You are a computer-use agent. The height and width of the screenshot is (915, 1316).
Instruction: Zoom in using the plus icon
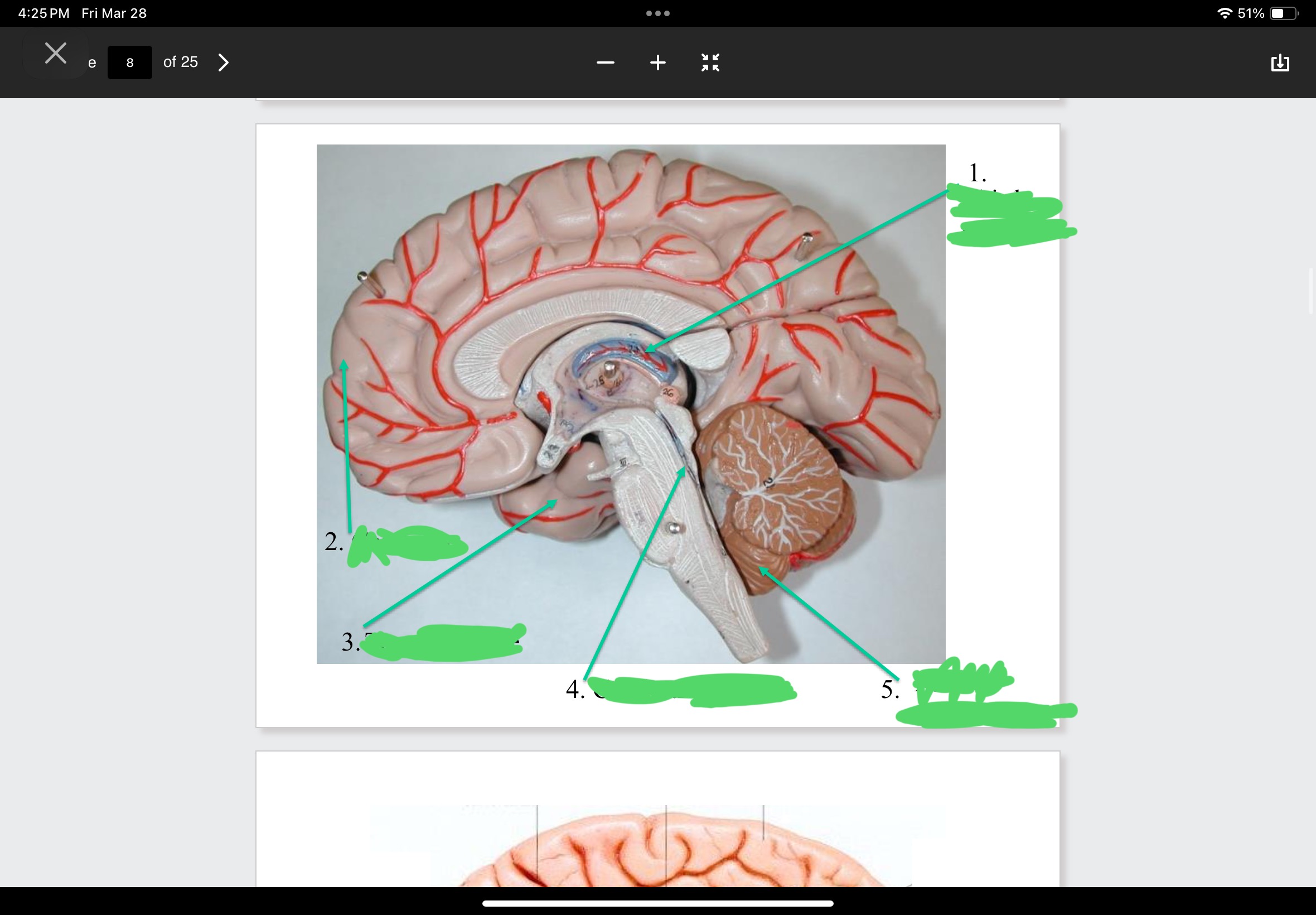pyautogui.click(x=657, y=62)
